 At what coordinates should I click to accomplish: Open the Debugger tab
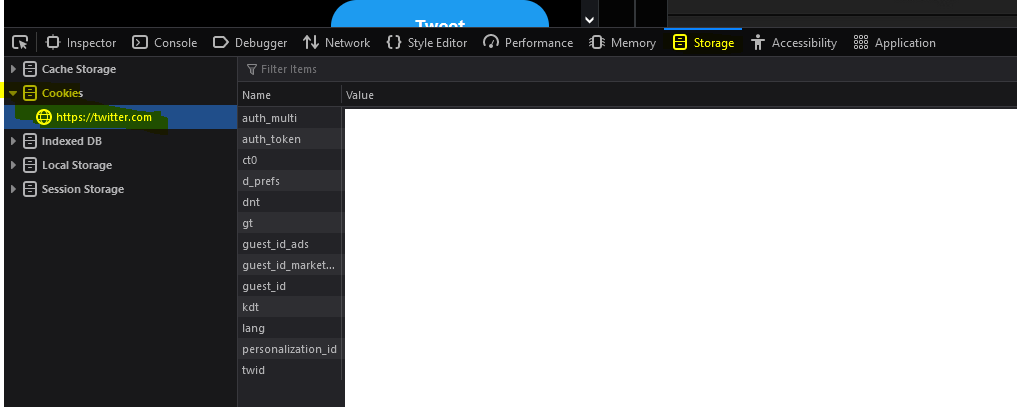250,43
